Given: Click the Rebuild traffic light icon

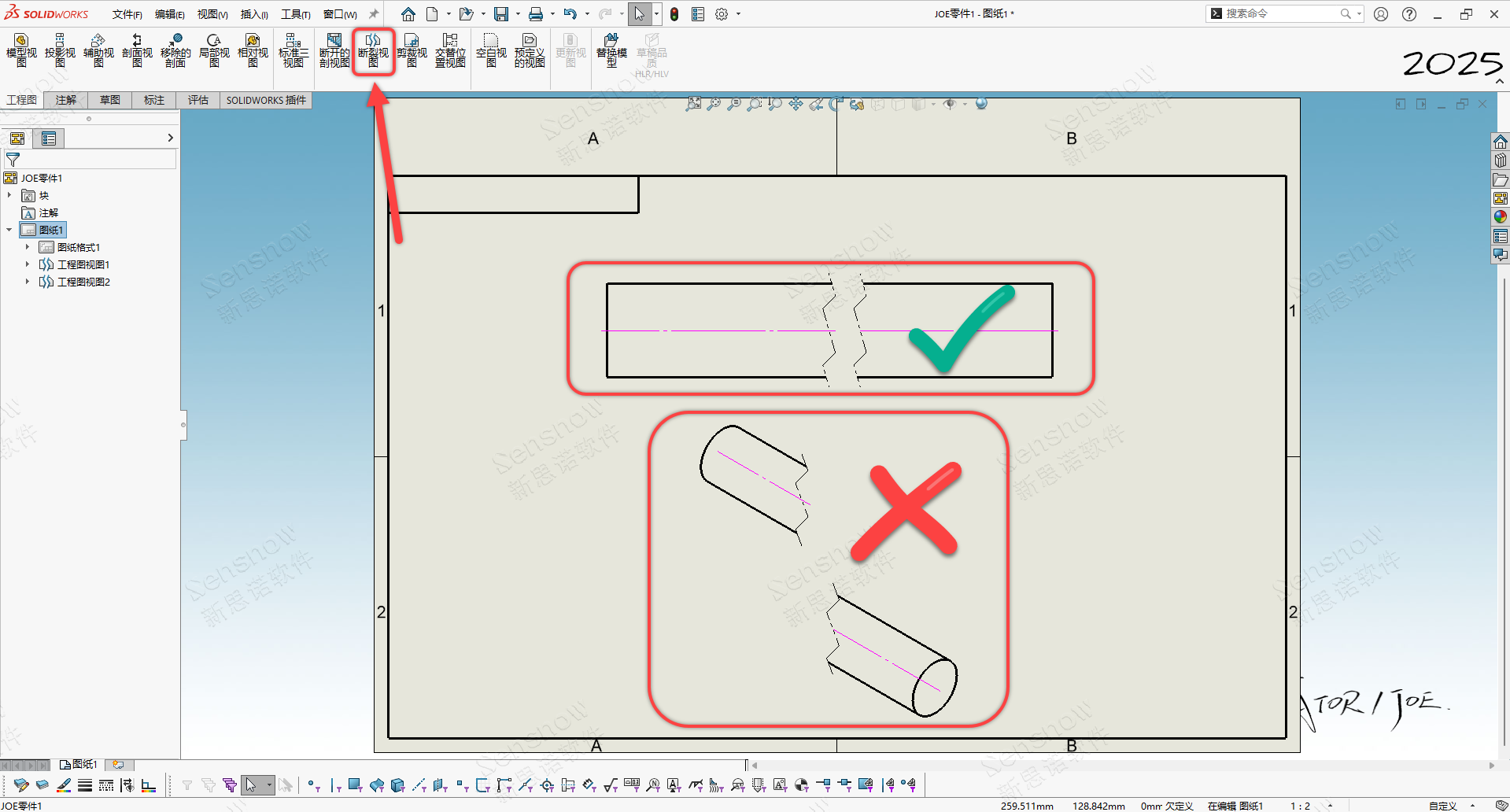Looking at the screenshot, I should coord(674,14).
